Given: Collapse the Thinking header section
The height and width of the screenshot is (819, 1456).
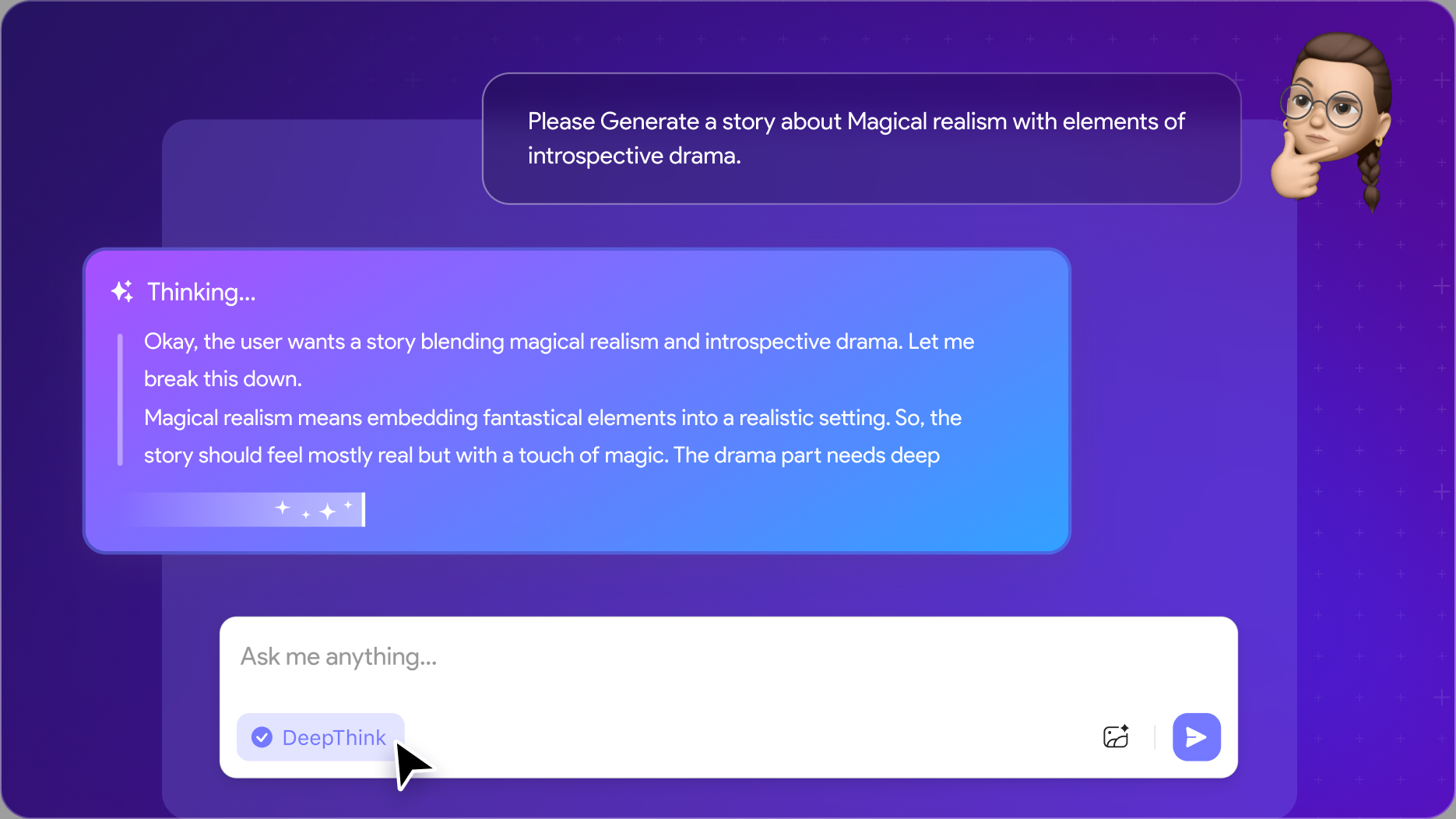Looking at the screenshot, I should pyautogui.click(x=184, y=292).
